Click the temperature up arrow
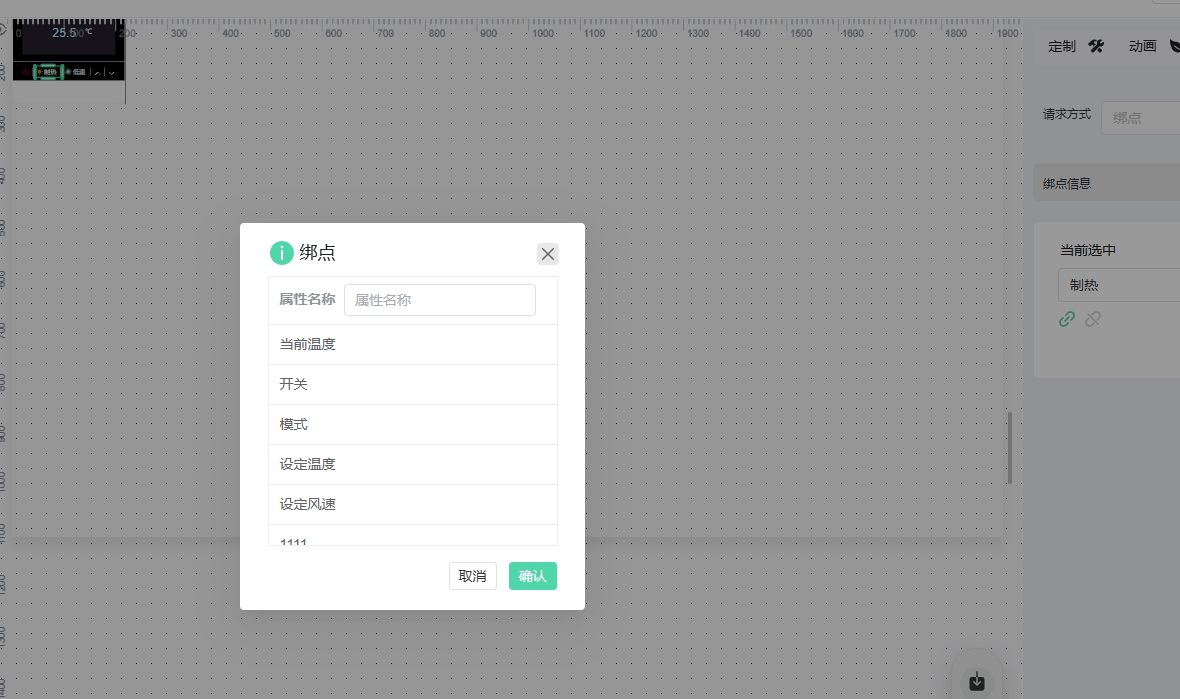The height and width of the screenshot is (699, 1180). [x=98, y=72]
